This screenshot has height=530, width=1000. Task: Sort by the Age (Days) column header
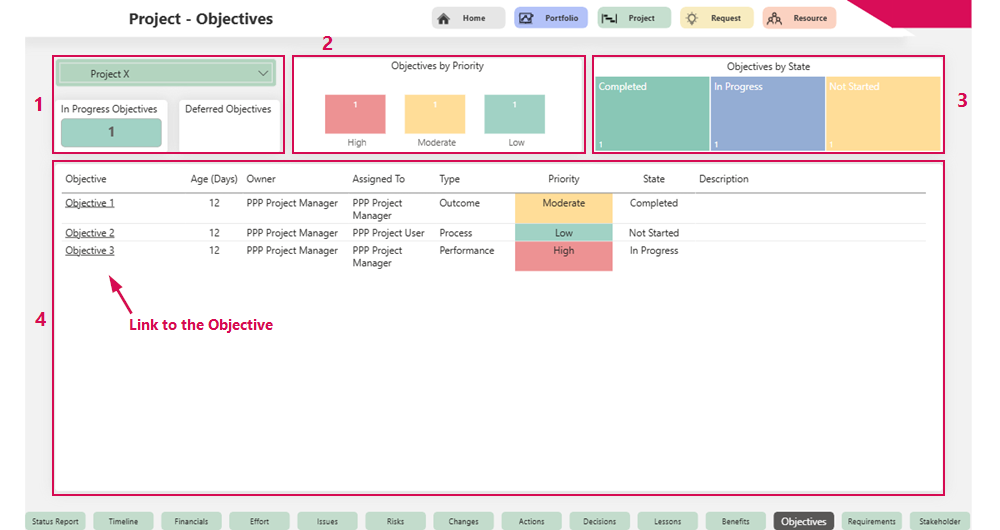pyautogui.click(x=214, y=179)
